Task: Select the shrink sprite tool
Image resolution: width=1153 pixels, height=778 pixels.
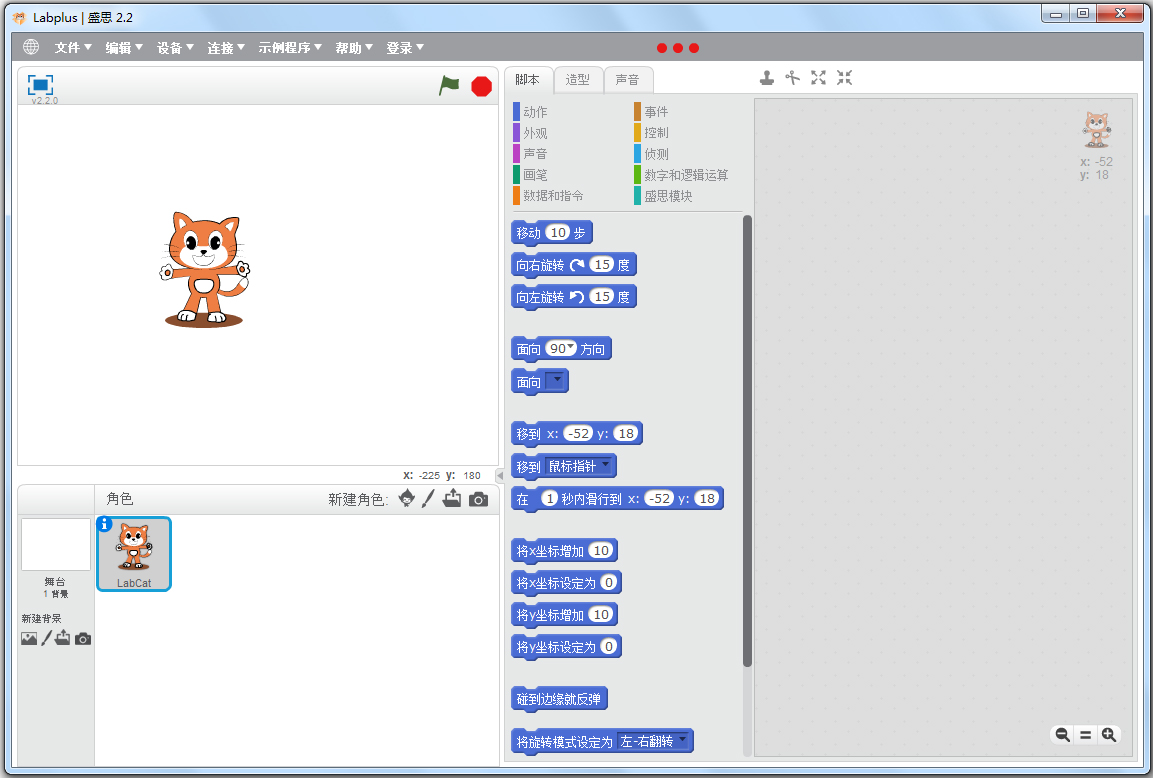Action: 843,77
